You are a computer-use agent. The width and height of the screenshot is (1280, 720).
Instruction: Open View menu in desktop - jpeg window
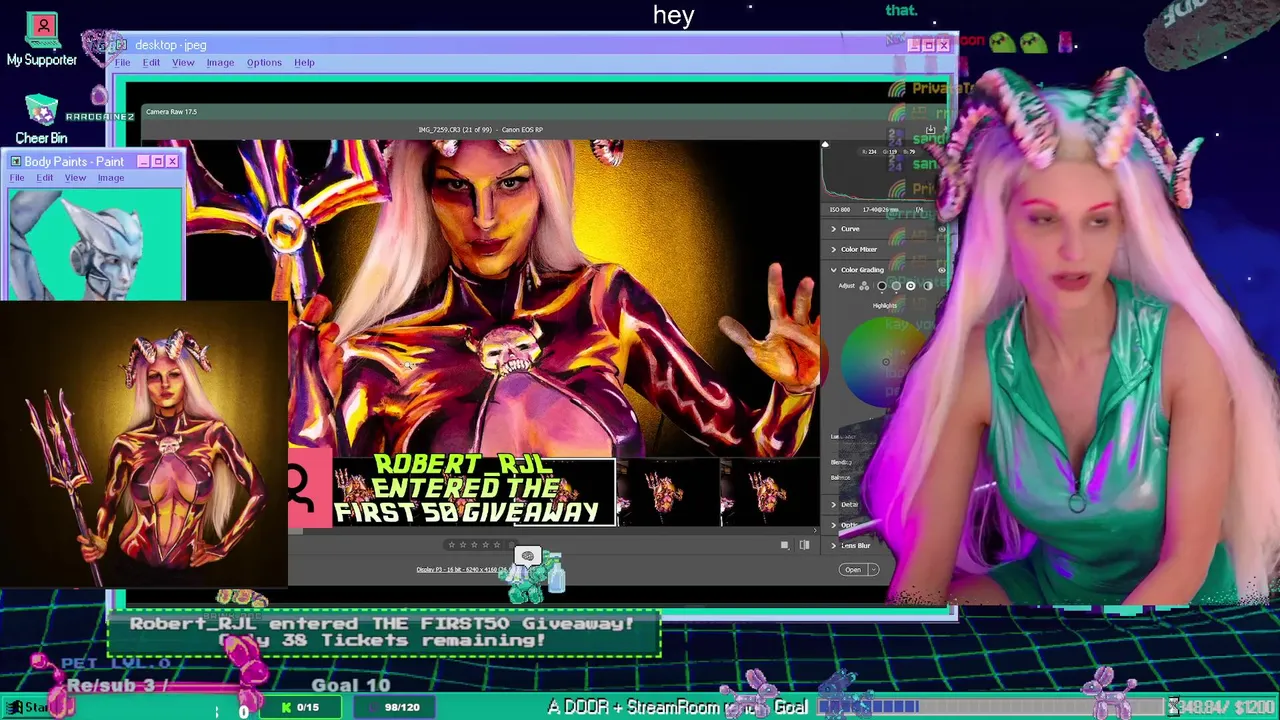pyautogui.click(x=183, y=62)
